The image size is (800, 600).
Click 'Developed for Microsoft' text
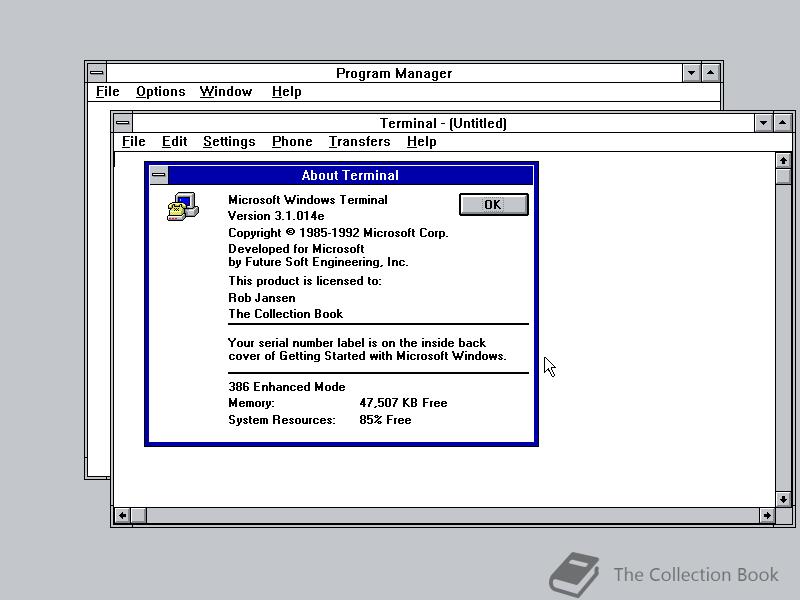click(296, 248)
